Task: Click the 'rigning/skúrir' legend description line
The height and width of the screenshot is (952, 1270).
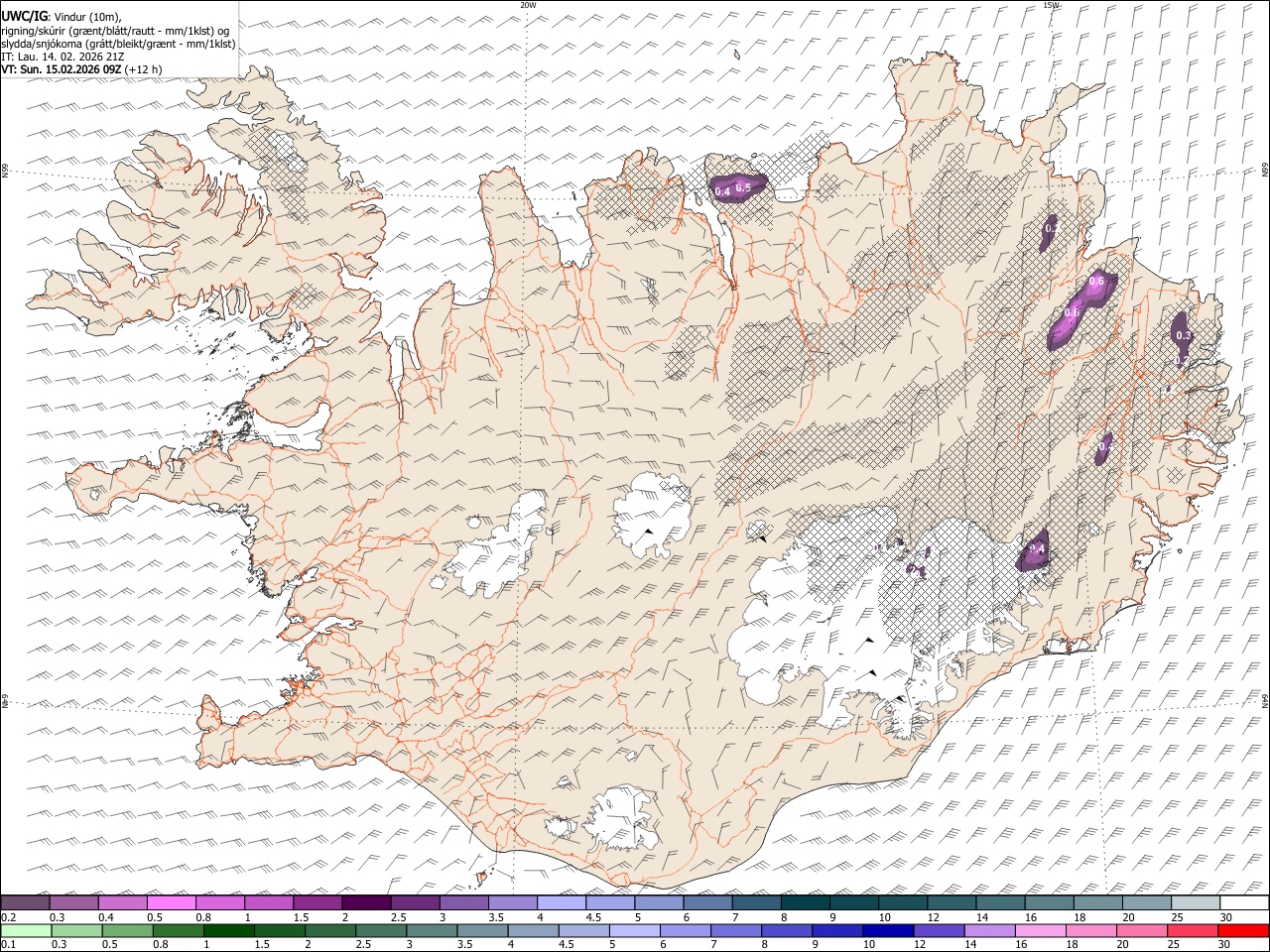Action: pyautogui.click(x=116, y=30)
